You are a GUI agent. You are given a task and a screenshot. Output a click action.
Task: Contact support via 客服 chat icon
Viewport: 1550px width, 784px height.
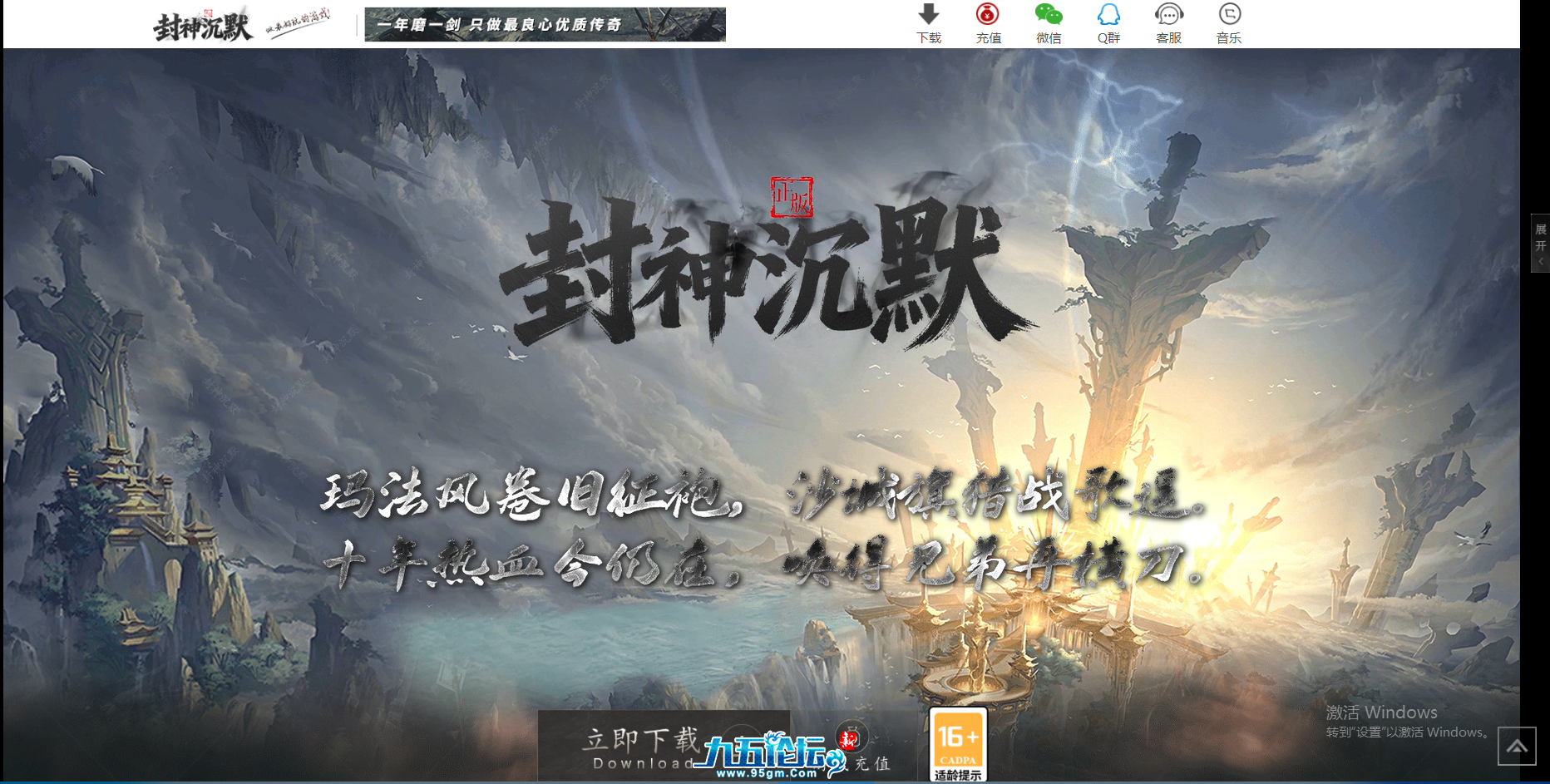(x=1168, y=15)
